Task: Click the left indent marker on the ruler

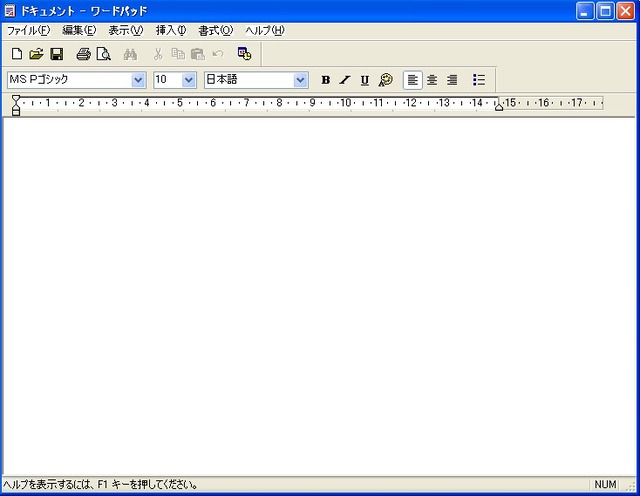Action: point(16,108)
